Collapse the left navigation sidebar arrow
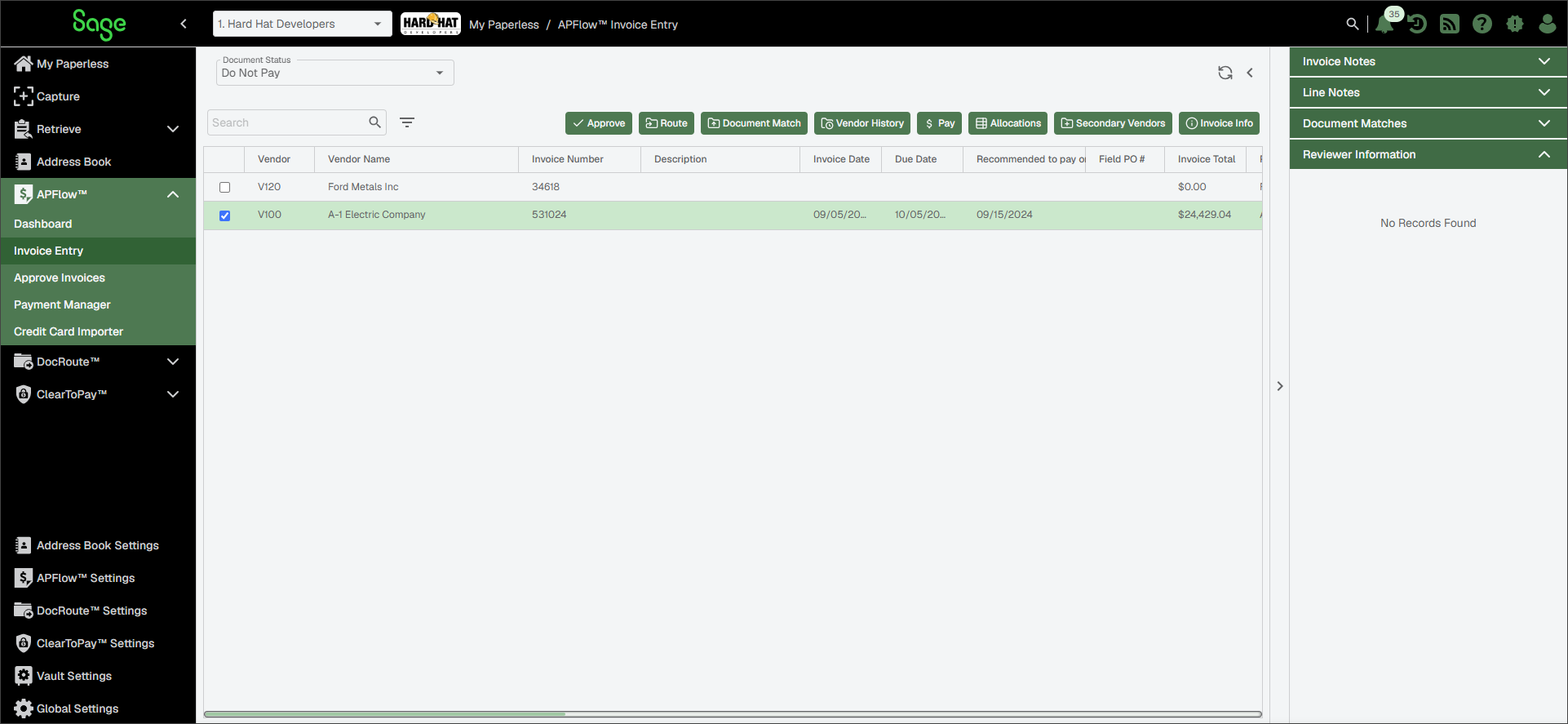 (x=184, y=24)
